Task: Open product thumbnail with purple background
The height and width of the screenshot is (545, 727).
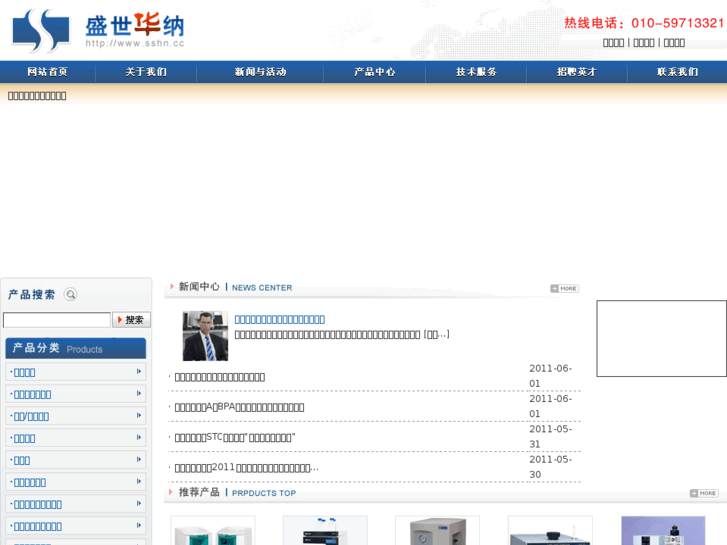Action: click(x=663, y=530)
